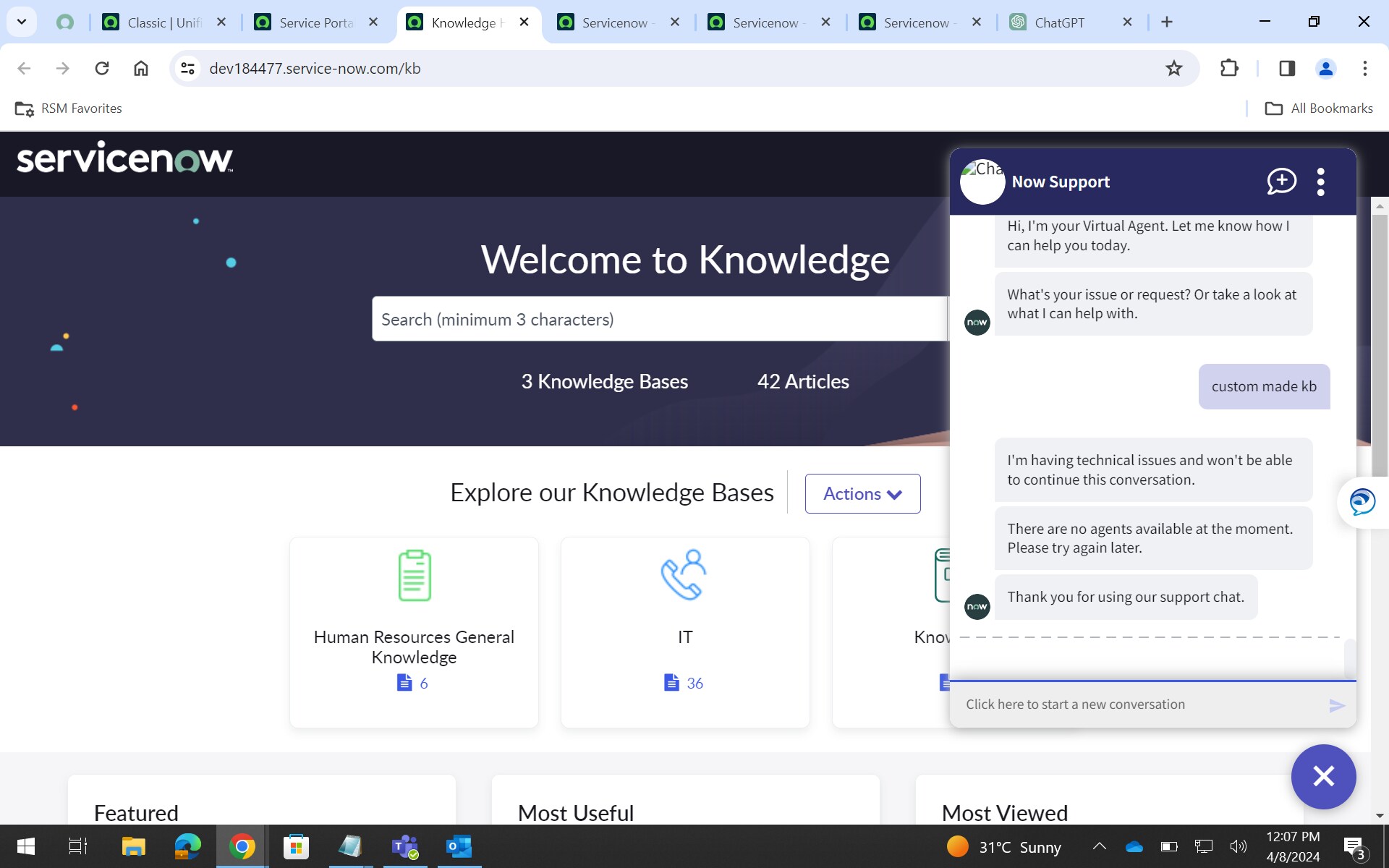
Task: Open the All Bookmarks folder
Action: click(1319, 109)
